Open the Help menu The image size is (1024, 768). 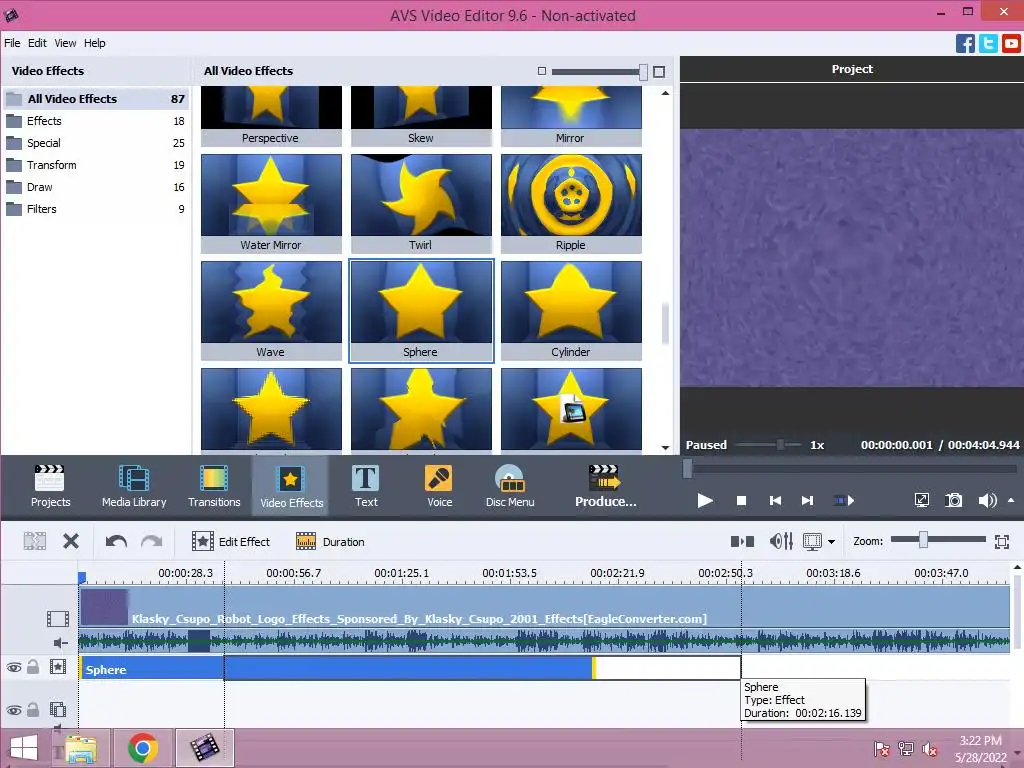(94, 43)
